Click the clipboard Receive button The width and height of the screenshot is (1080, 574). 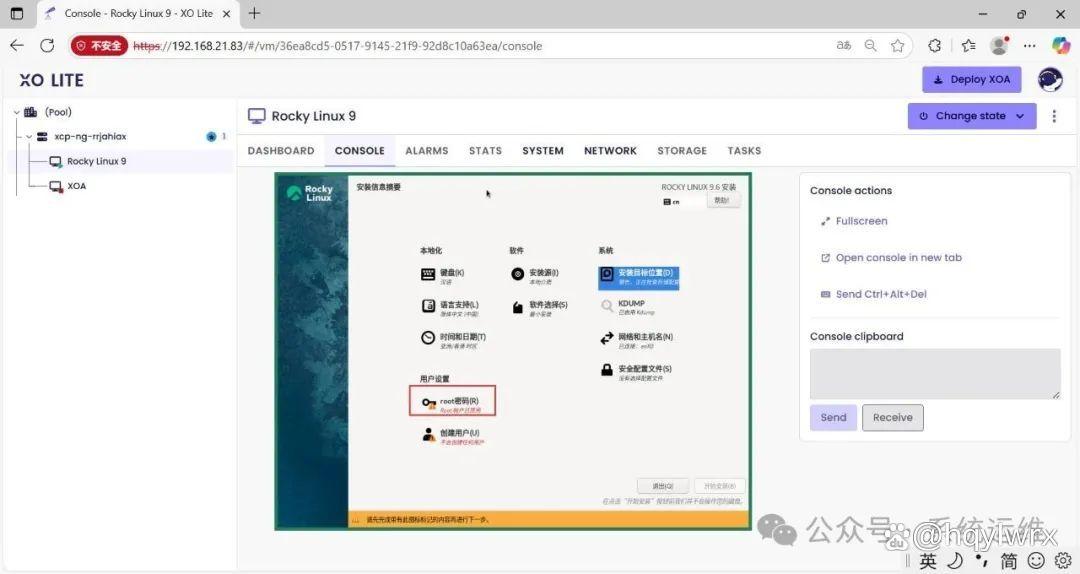[893, 418]
